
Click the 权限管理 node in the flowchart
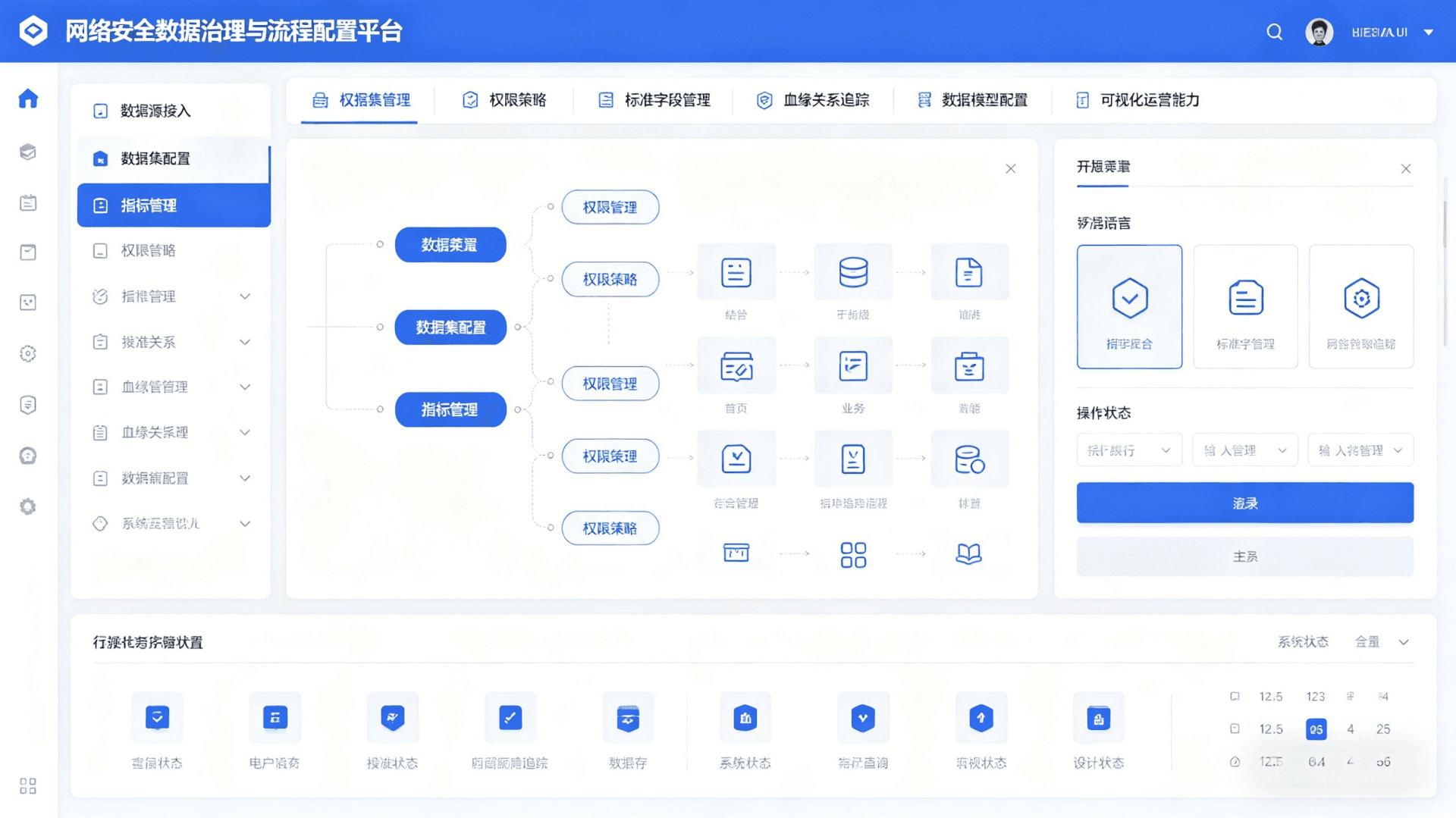click(610, 207)
